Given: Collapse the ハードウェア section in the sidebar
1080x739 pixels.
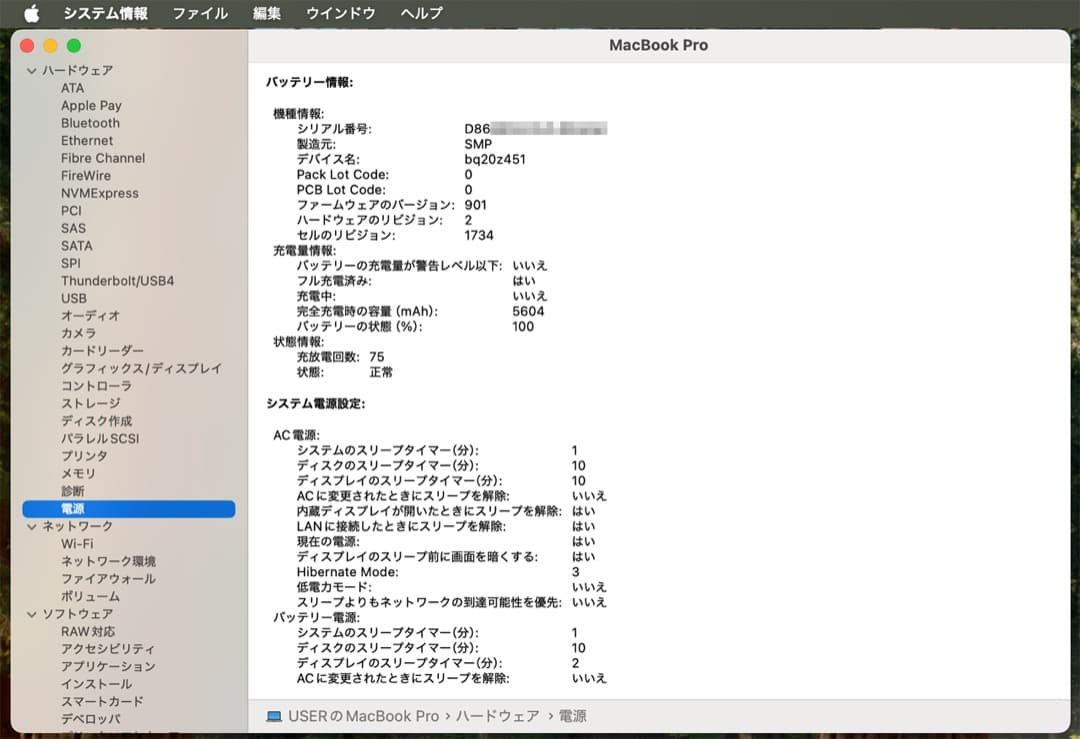Looking at the screenshot, I should (x=30, y=70).
